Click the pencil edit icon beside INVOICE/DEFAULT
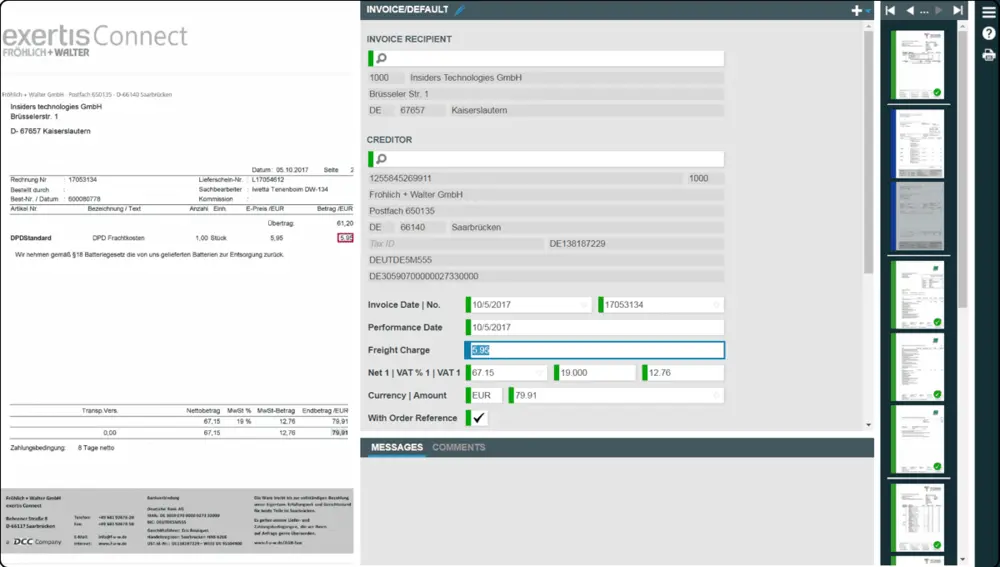 pyautogui.click(x=460, y=10)
